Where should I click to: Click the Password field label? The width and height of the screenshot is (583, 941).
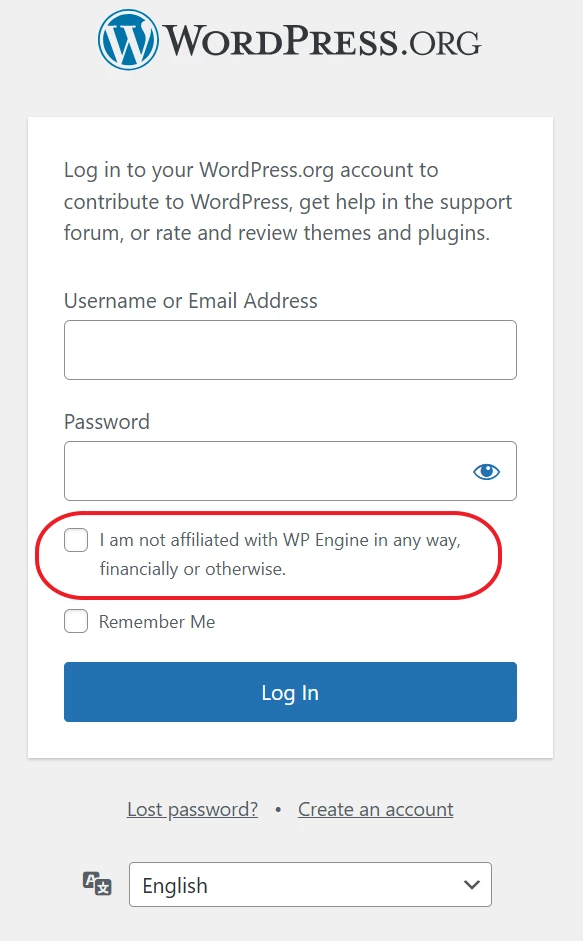point(105,421)
